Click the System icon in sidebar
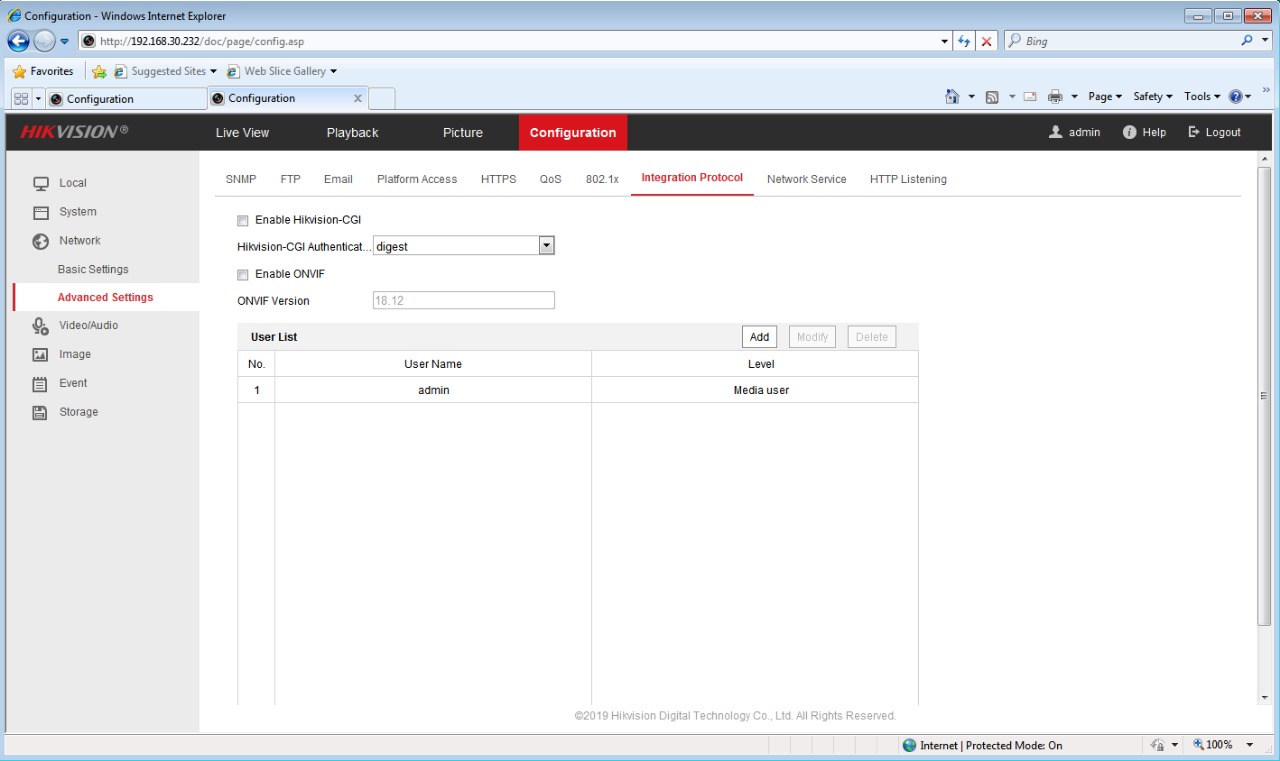The width and height of the screenshot is (1280, 761). (x=41, y=212)
